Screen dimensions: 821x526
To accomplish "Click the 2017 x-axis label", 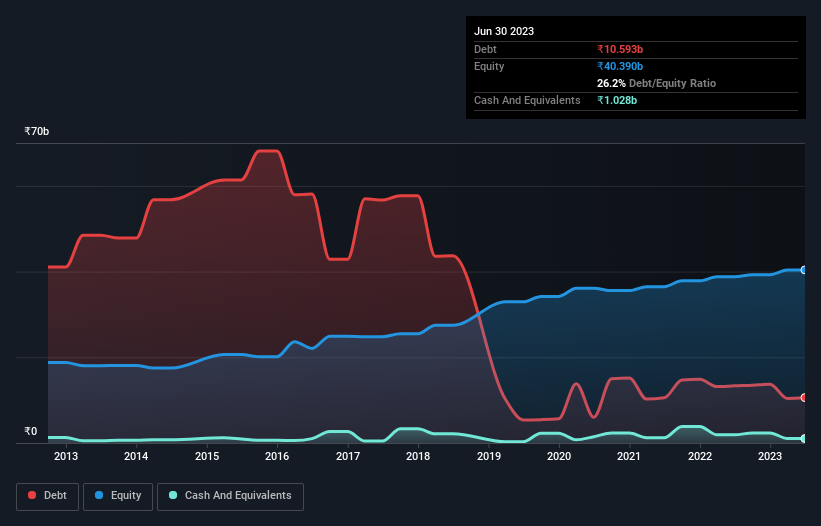I will click(348, 456).
